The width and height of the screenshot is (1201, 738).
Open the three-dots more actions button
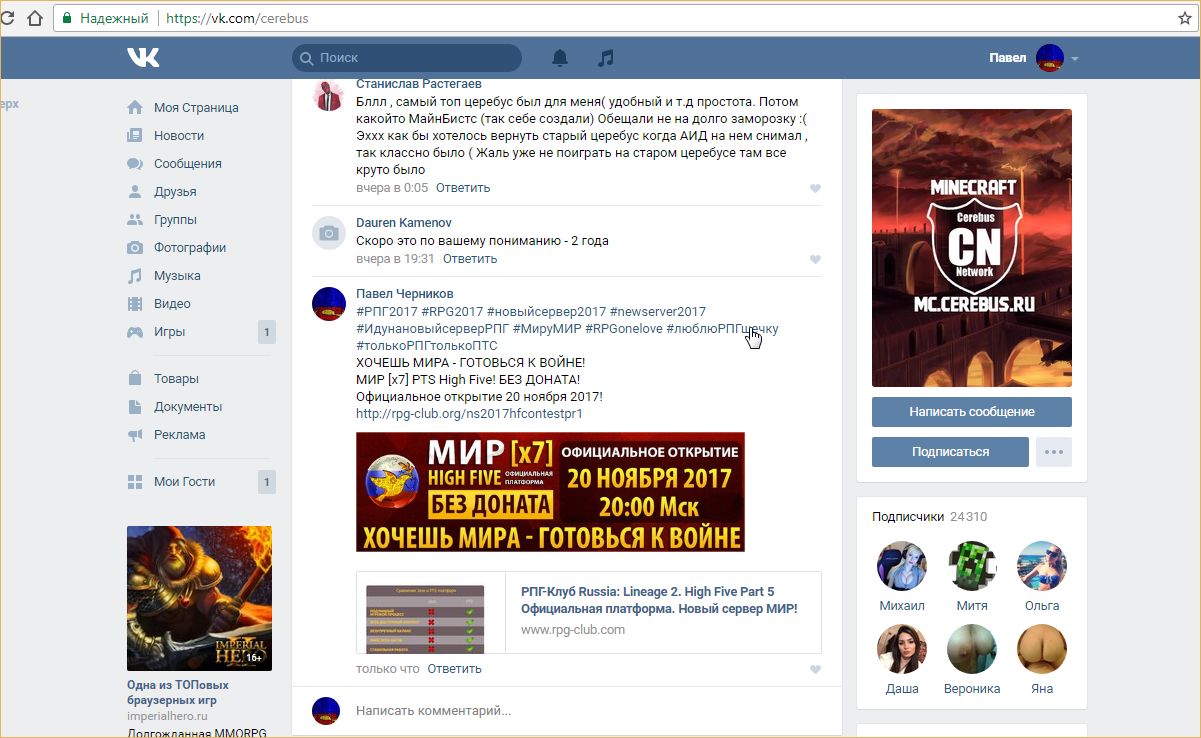(x=1054, y=452)
